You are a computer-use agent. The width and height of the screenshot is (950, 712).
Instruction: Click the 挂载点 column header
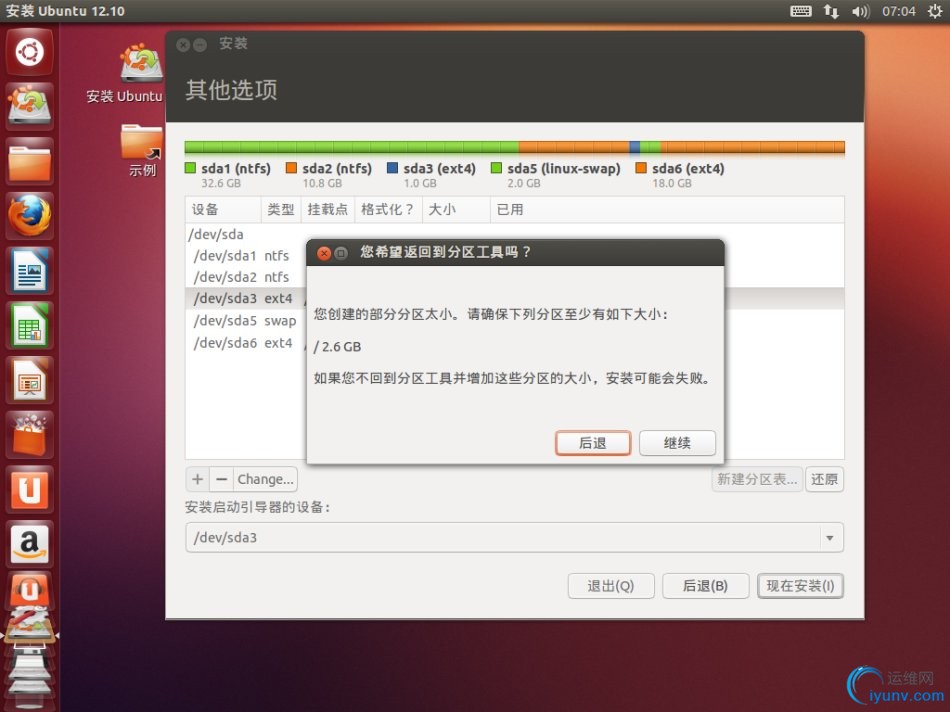[x=327, y=210]
